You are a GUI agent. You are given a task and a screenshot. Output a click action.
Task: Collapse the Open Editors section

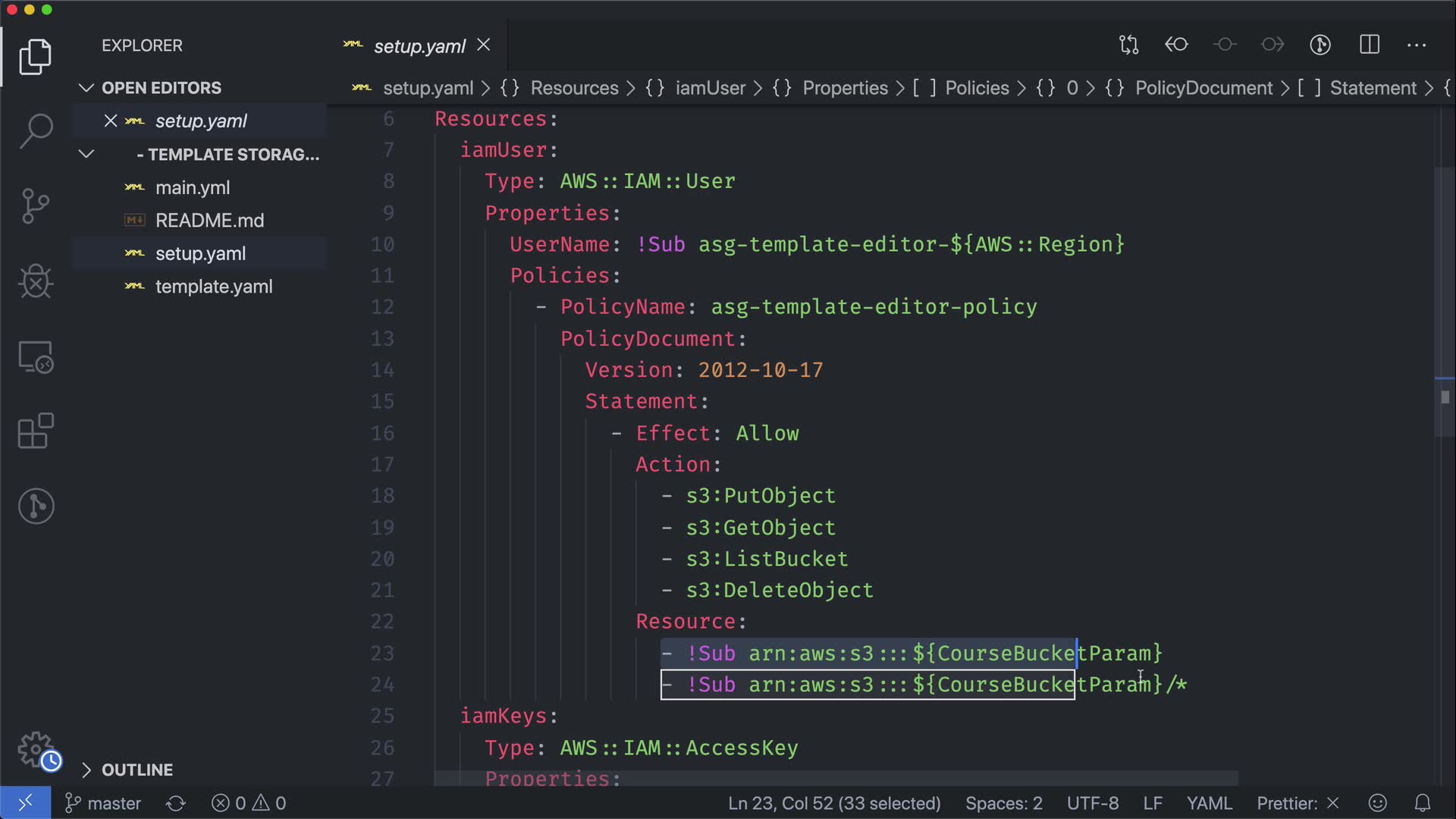[86, 88]
